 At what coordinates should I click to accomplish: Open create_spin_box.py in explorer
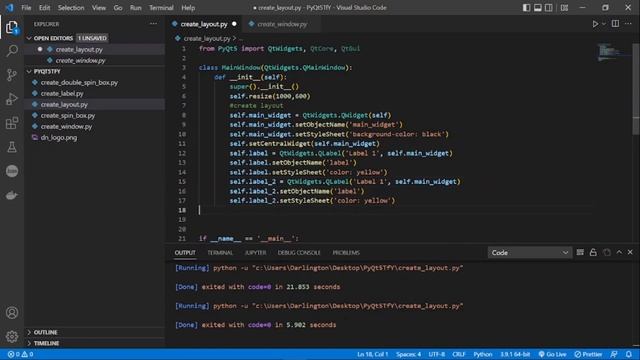(x=68, y=116)
